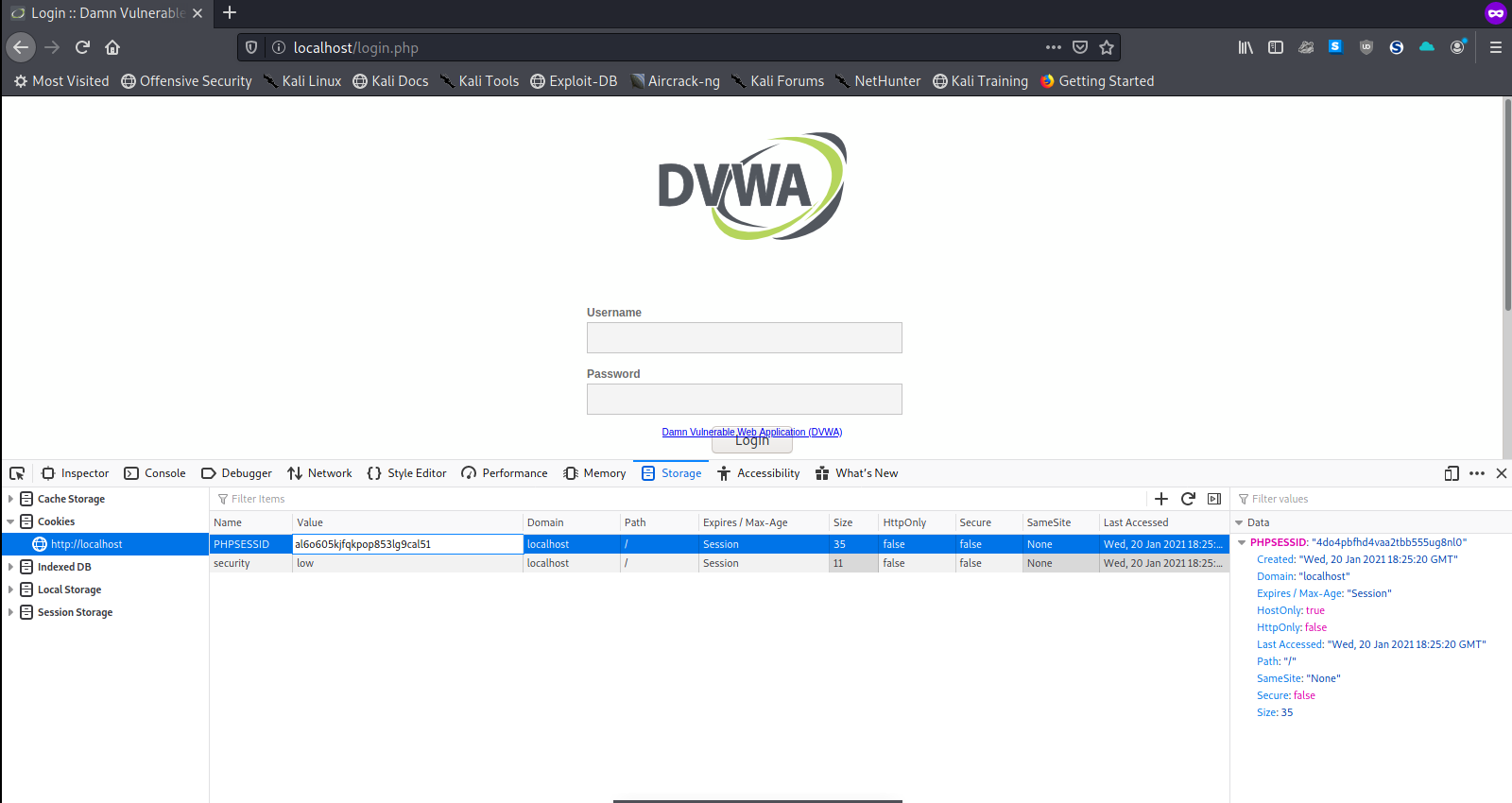Refresh the storage items list

[x=1188, y=499]
